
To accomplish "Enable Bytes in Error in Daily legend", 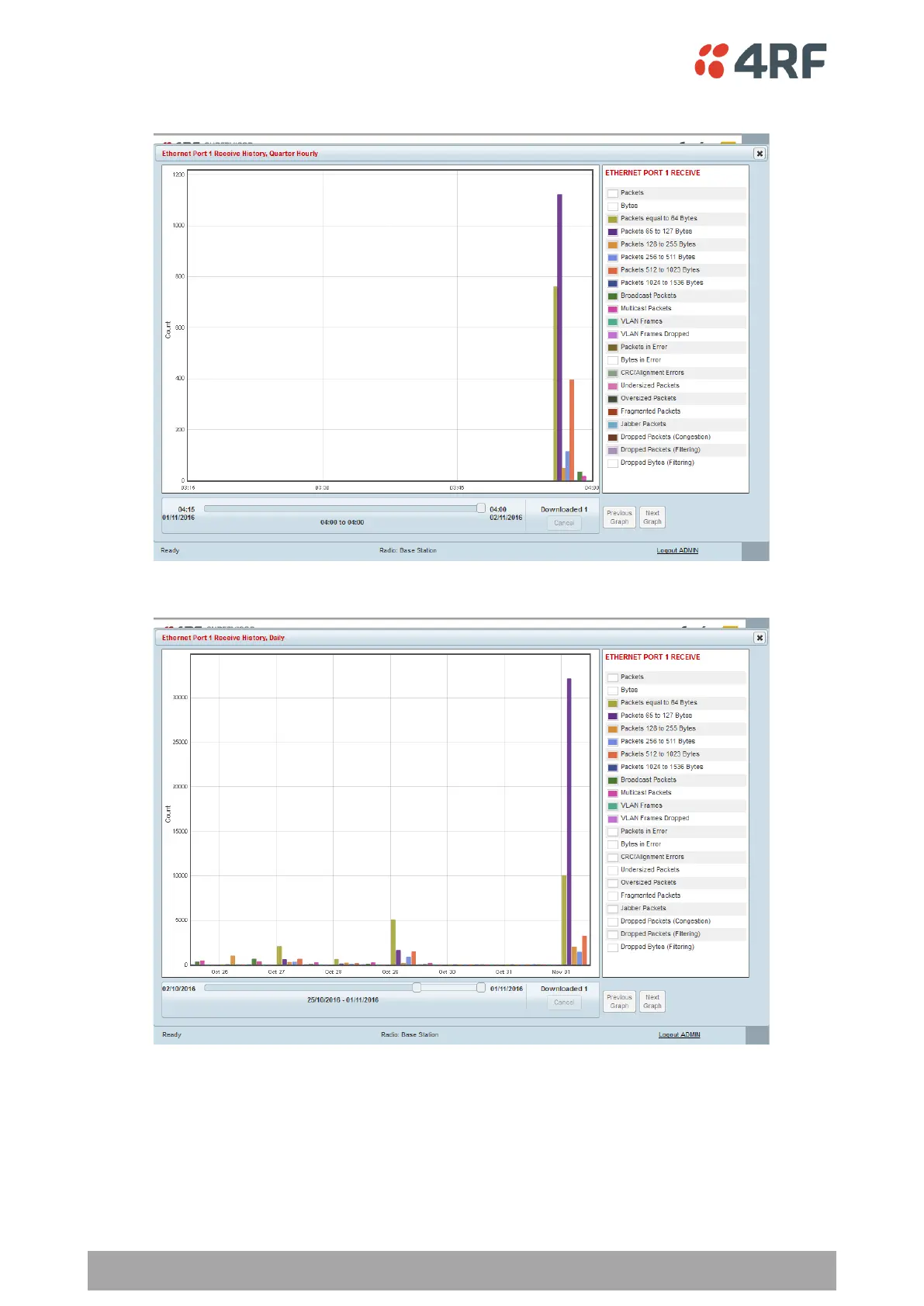I will pos(612,844).
